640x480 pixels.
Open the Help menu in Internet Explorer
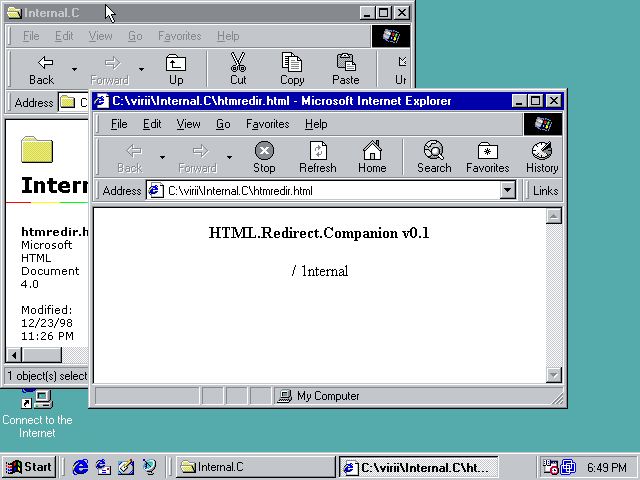316,124
